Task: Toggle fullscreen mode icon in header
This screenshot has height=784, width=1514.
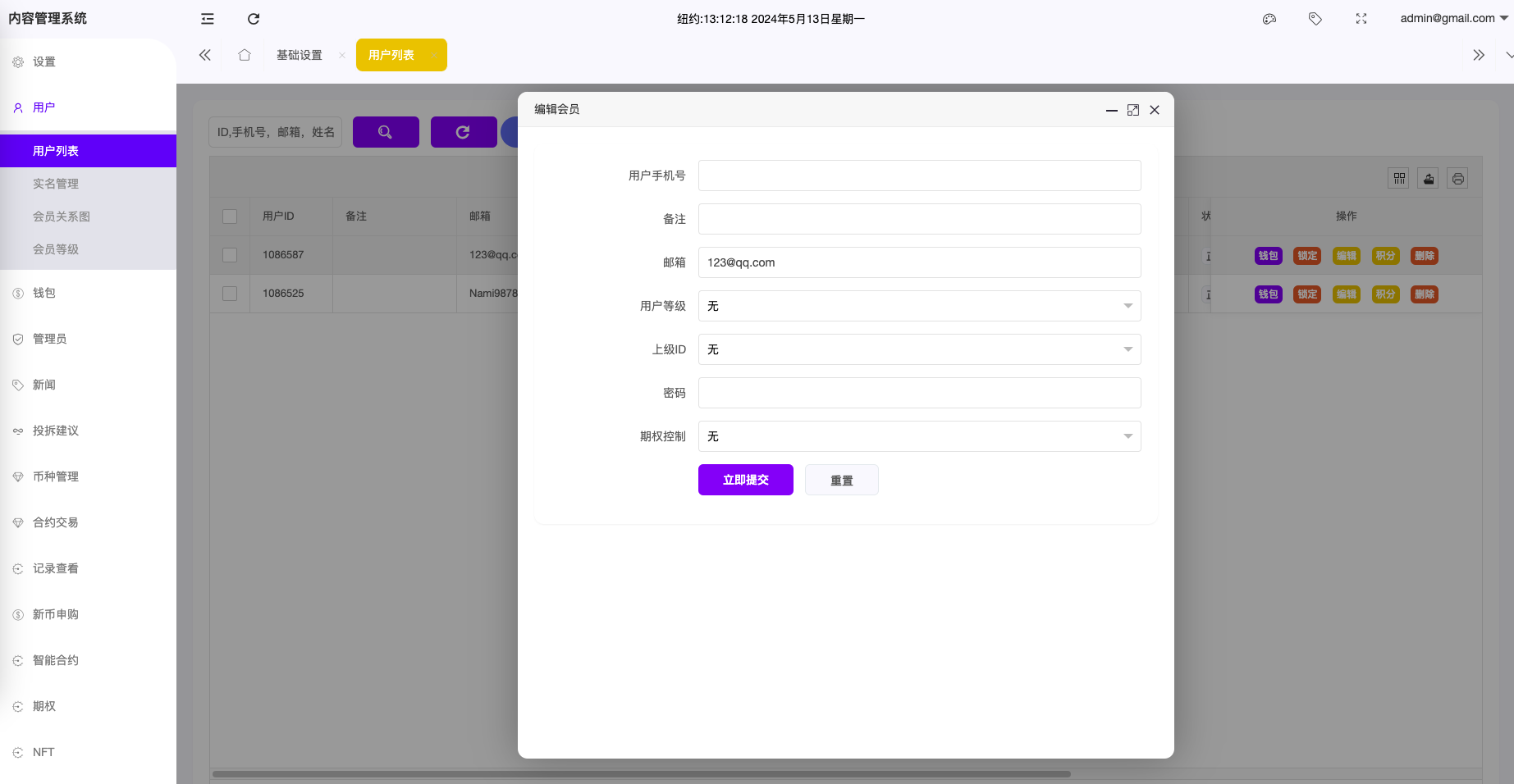Action: (1361, 19)
